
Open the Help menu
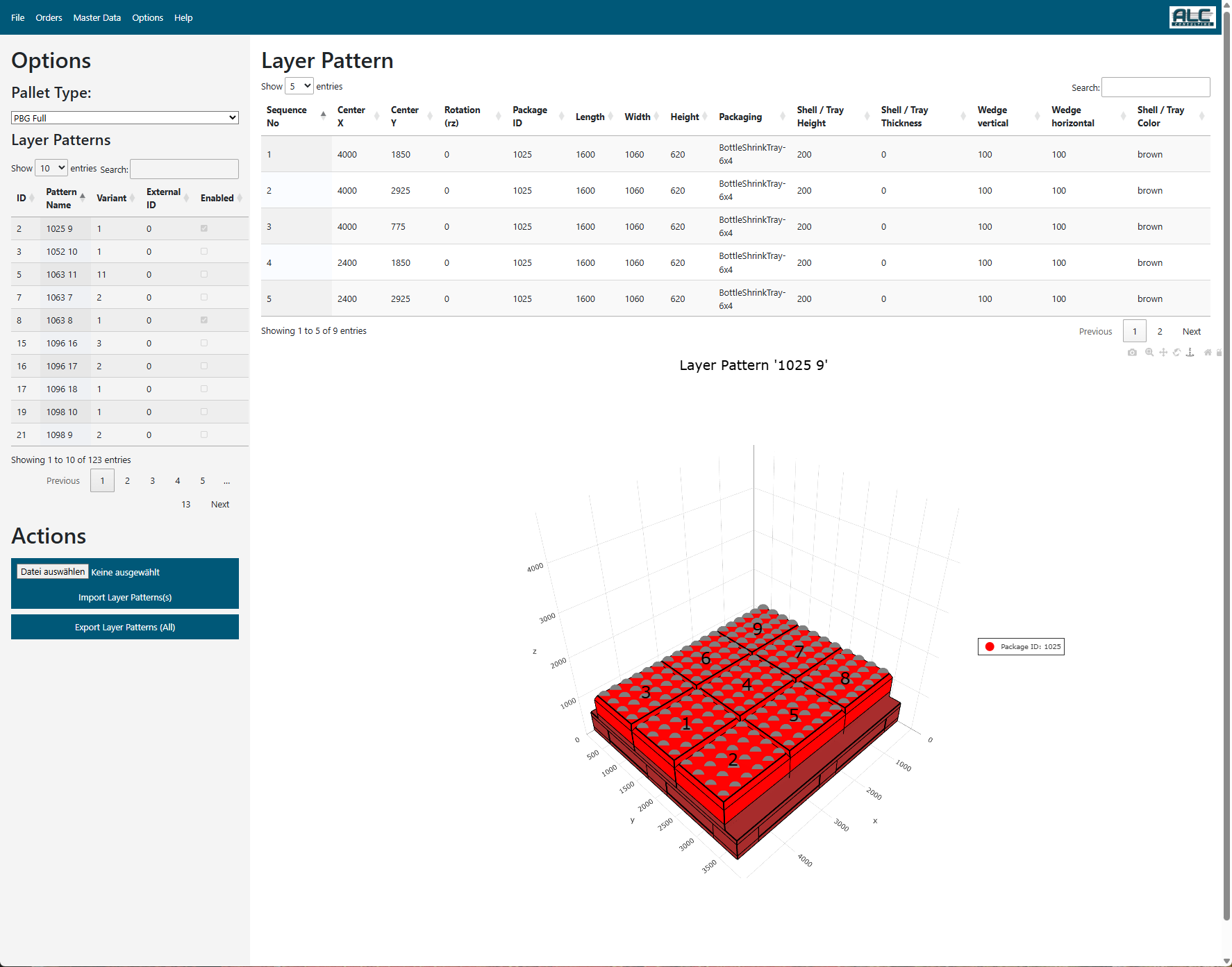coord(183,17)
